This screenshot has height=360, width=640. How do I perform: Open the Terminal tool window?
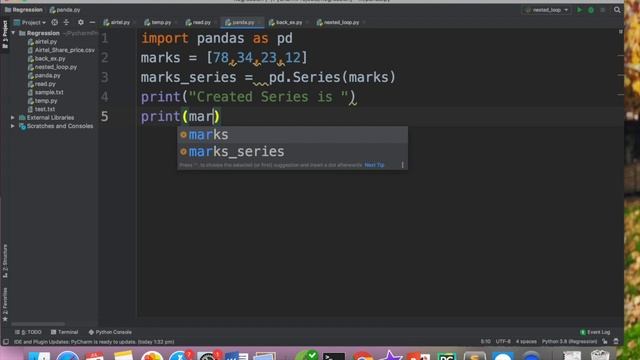[x=64, y=332]
